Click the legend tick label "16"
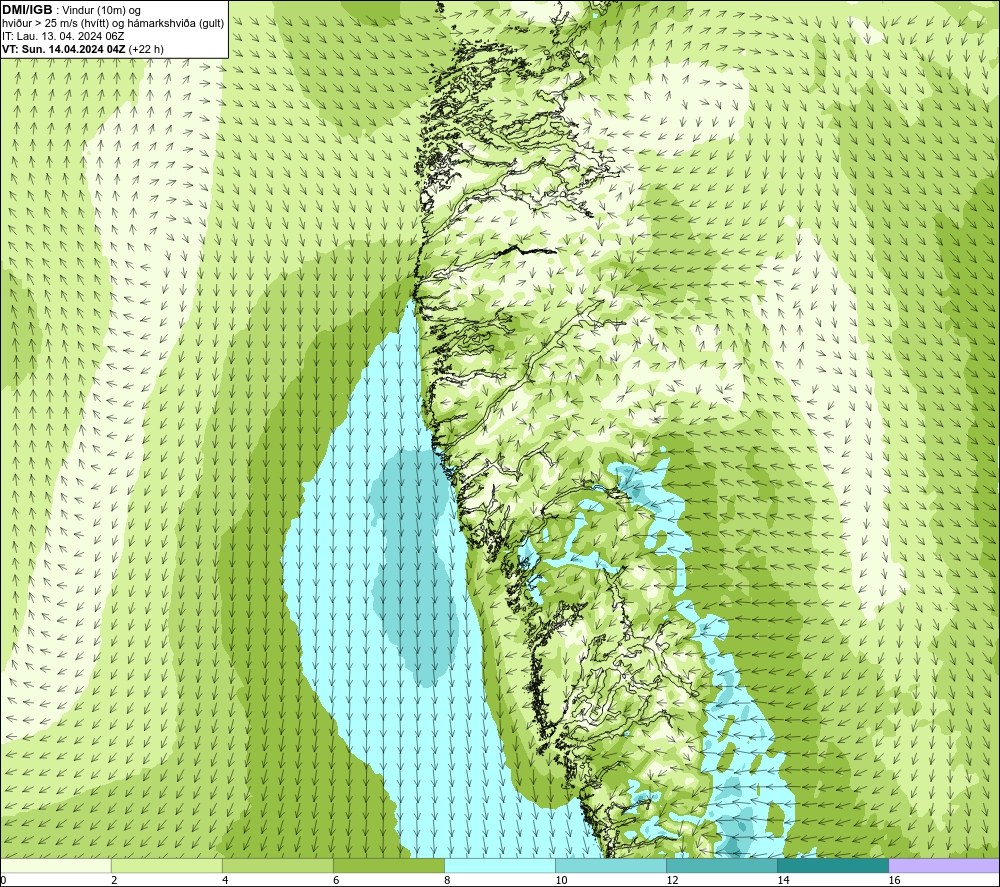This screenshot has height=887, width=1000. click(x=894, y=881)
